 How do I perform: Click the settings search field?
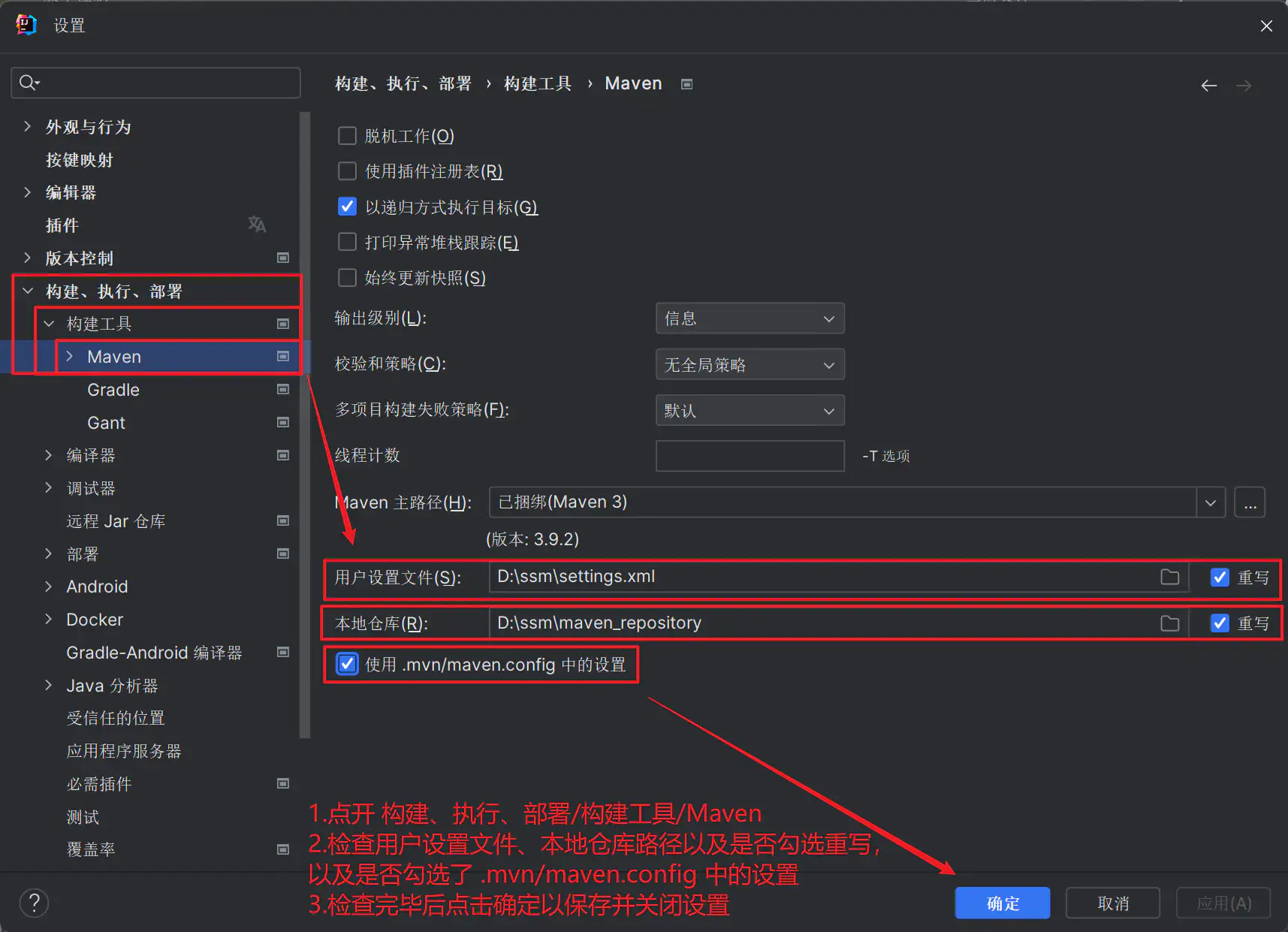(x=156, y=83)
